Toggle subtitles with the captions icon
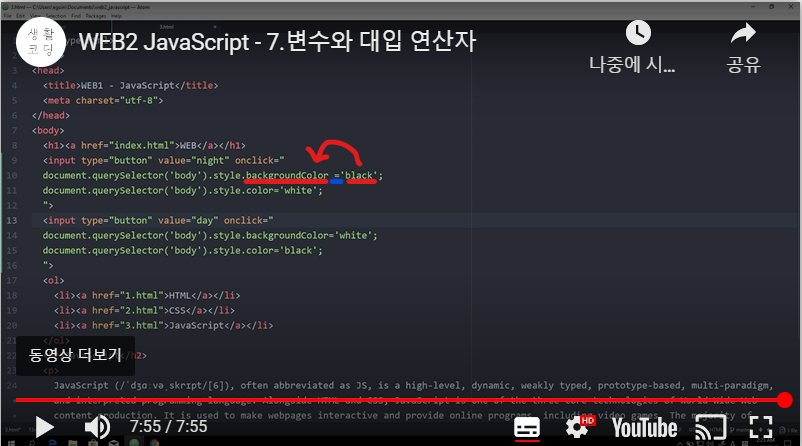The image size is (802, 446). 527,428
